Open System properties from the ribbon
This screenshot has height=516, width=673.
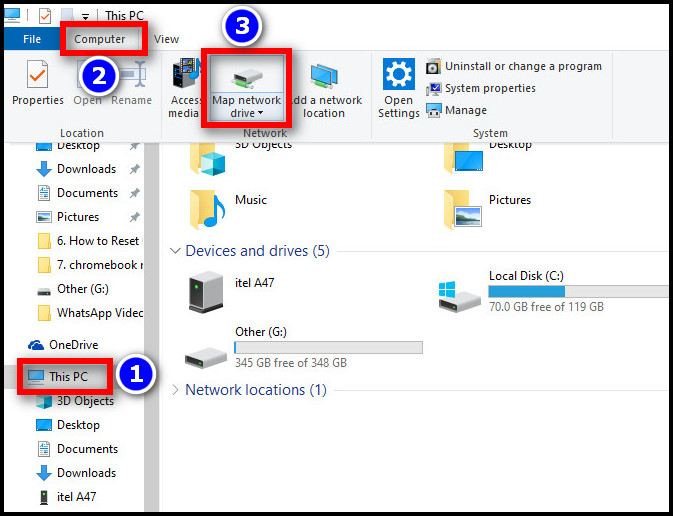coord(481,88)
